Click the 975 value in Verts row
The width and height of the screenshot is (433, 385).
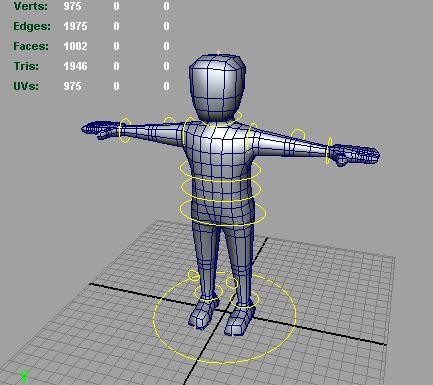72,6
